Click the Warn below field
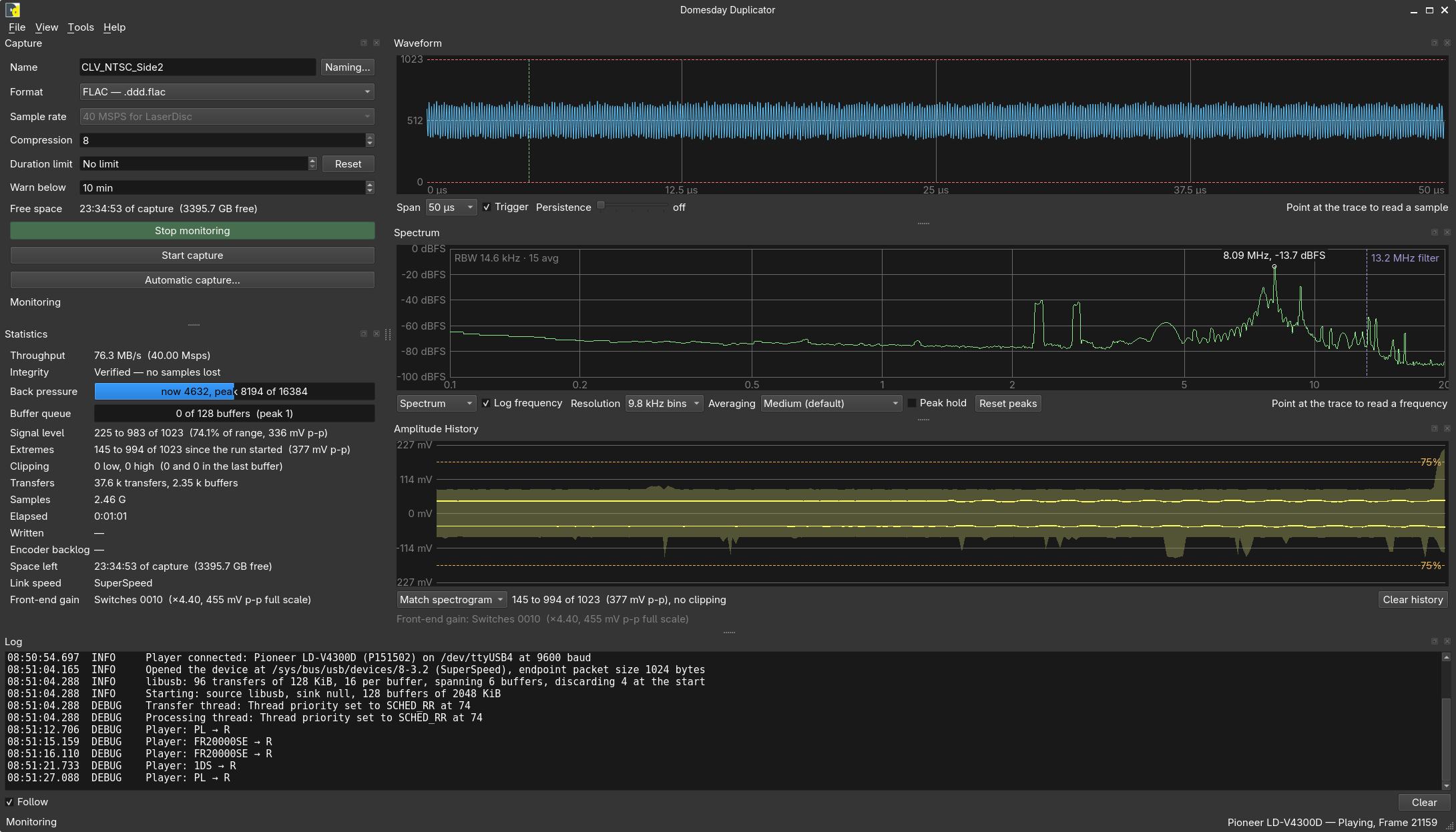 [x=222, y=188]
